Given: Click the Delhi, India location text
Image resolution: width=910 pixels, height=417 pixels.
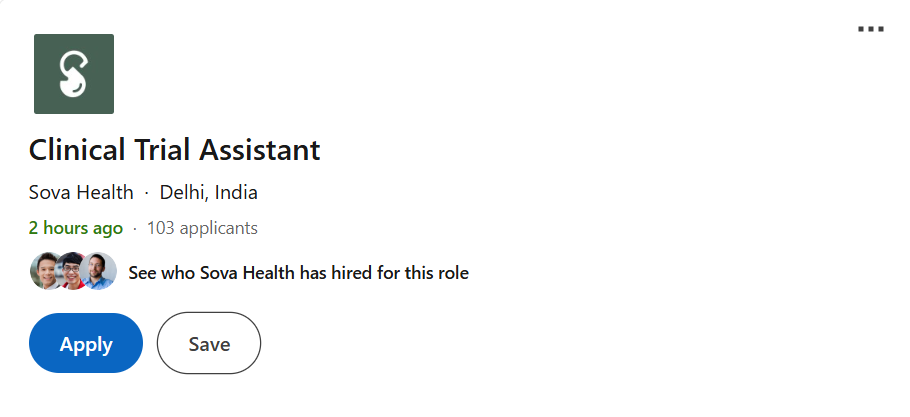Looking at the screenshot, I should click(x=209, y=192).
